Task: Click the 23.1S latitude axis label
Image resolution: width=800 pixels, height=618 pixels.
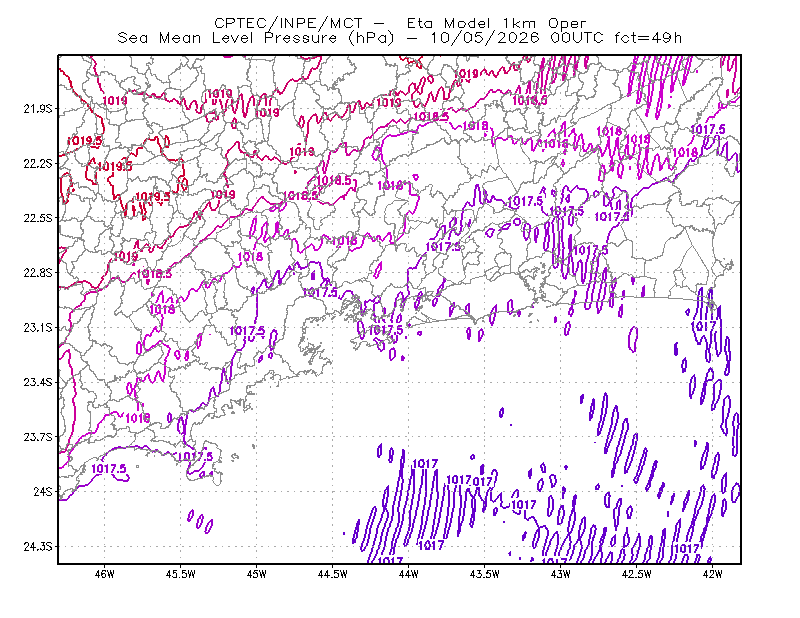Action: [38, 328]
